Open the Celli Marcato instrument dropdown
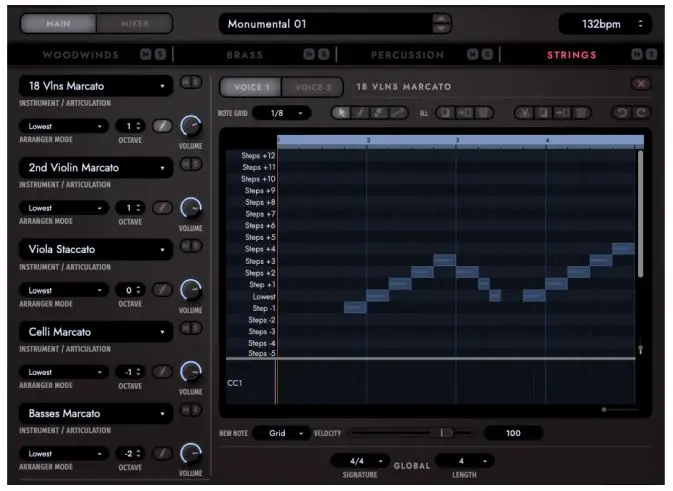This screenshot has height=491, width=673. coord(96,332)
